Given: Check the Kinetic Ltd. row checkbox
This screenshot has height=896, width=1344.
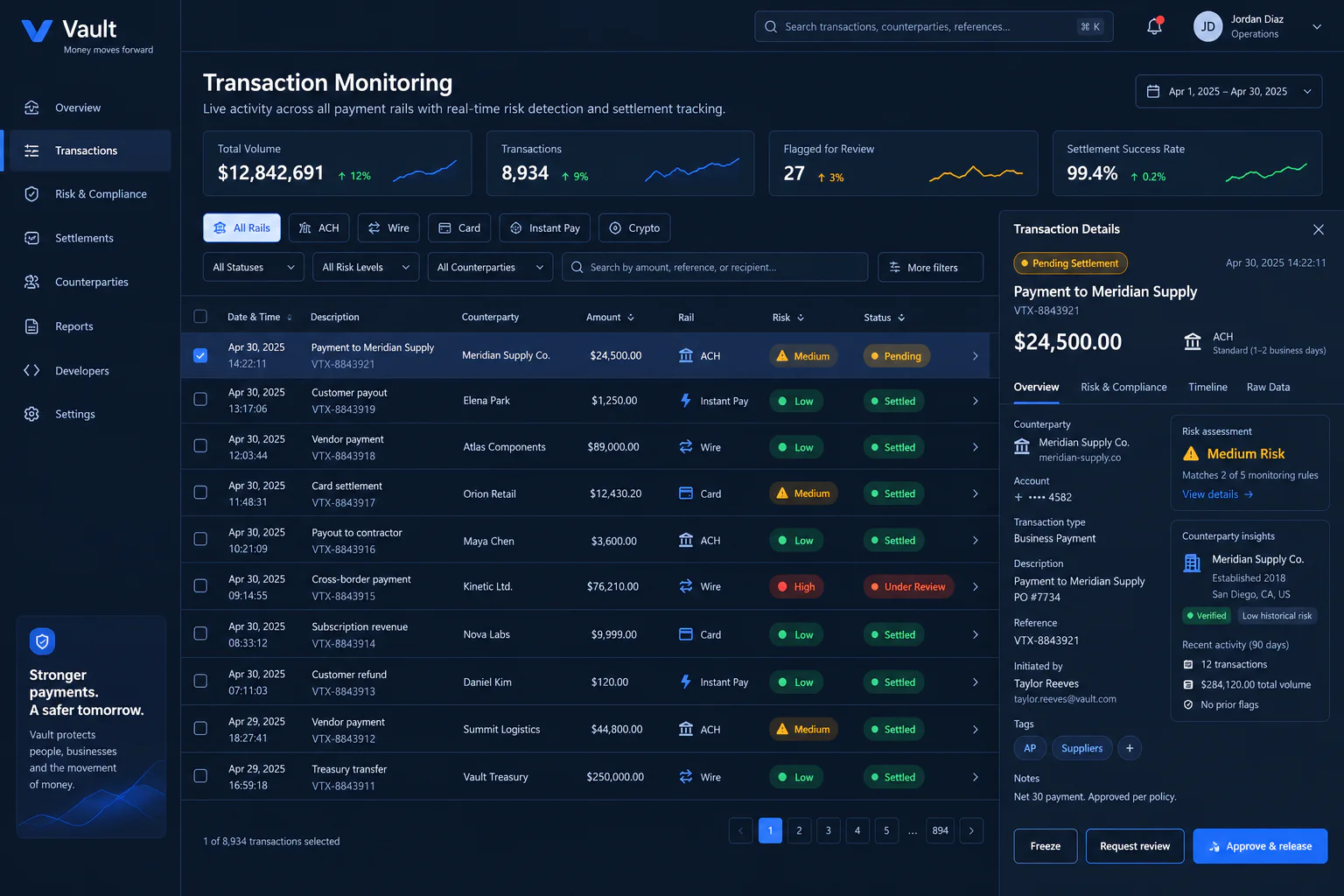Looking at the screenshot, I should 200,585.
